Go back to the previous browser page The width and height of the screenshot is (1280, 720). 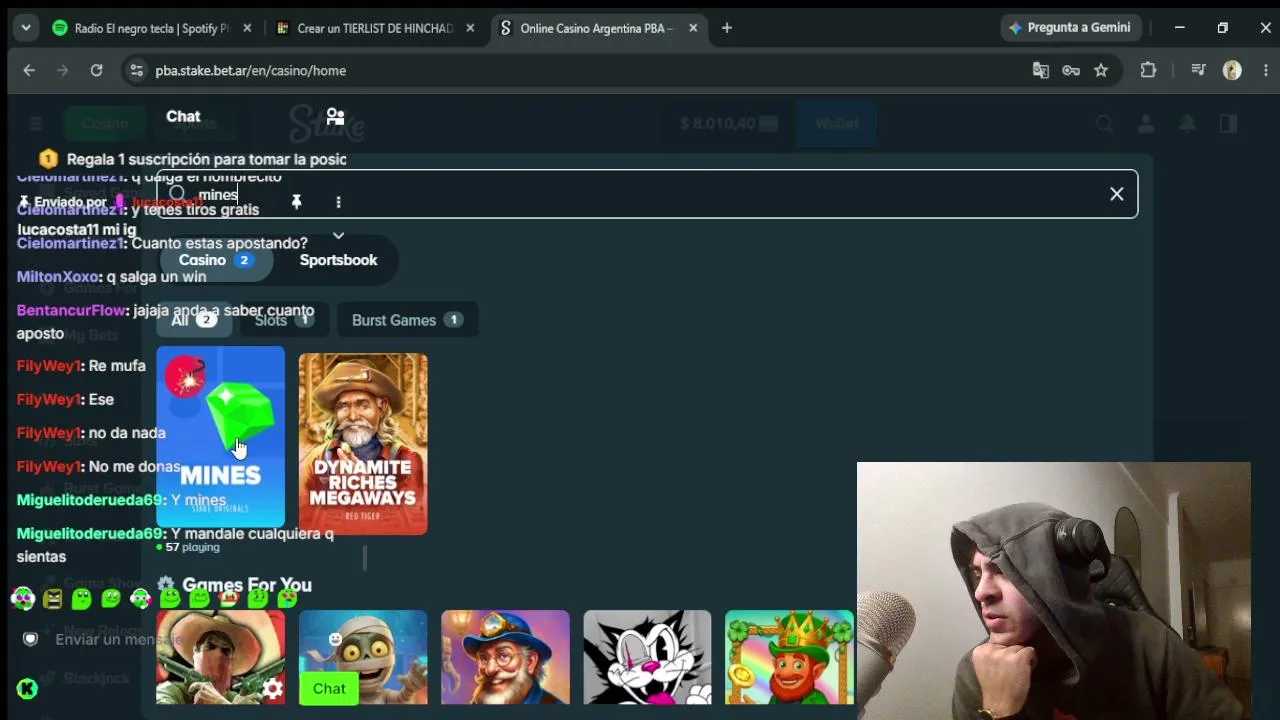(x=29, y=70)
